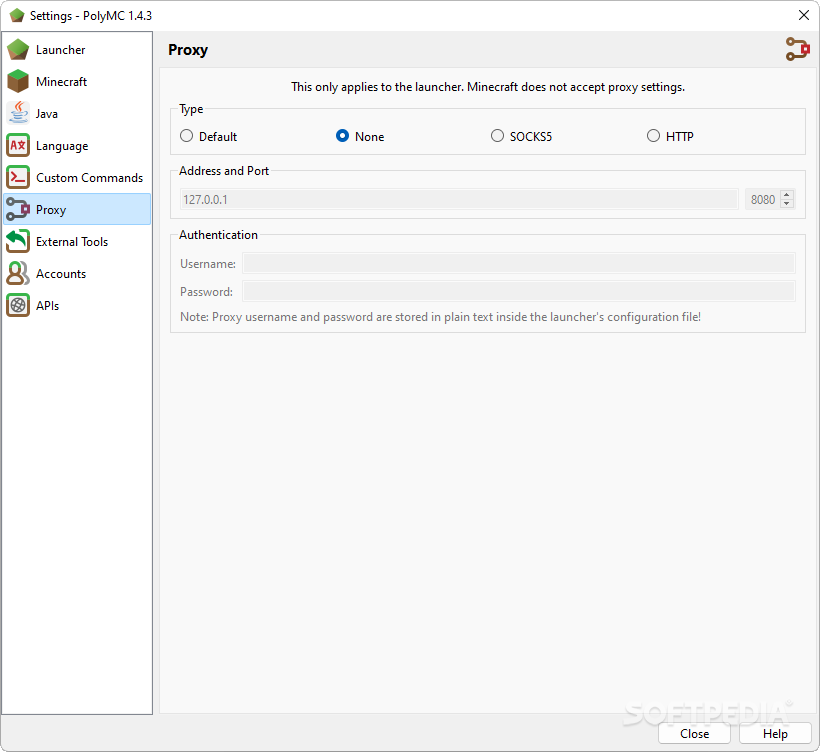
Task: Click the launcher-only proxy notice text
Action: (x=488, y=87)
